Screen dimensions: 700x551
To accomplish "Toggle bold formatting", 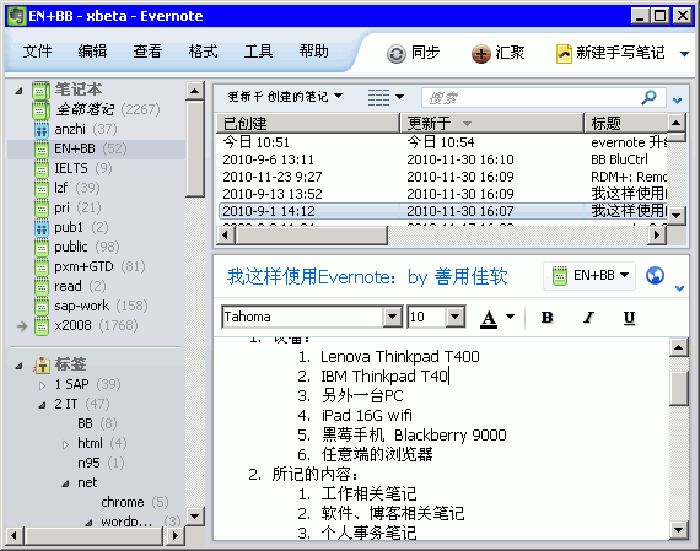I will (546, 317).
